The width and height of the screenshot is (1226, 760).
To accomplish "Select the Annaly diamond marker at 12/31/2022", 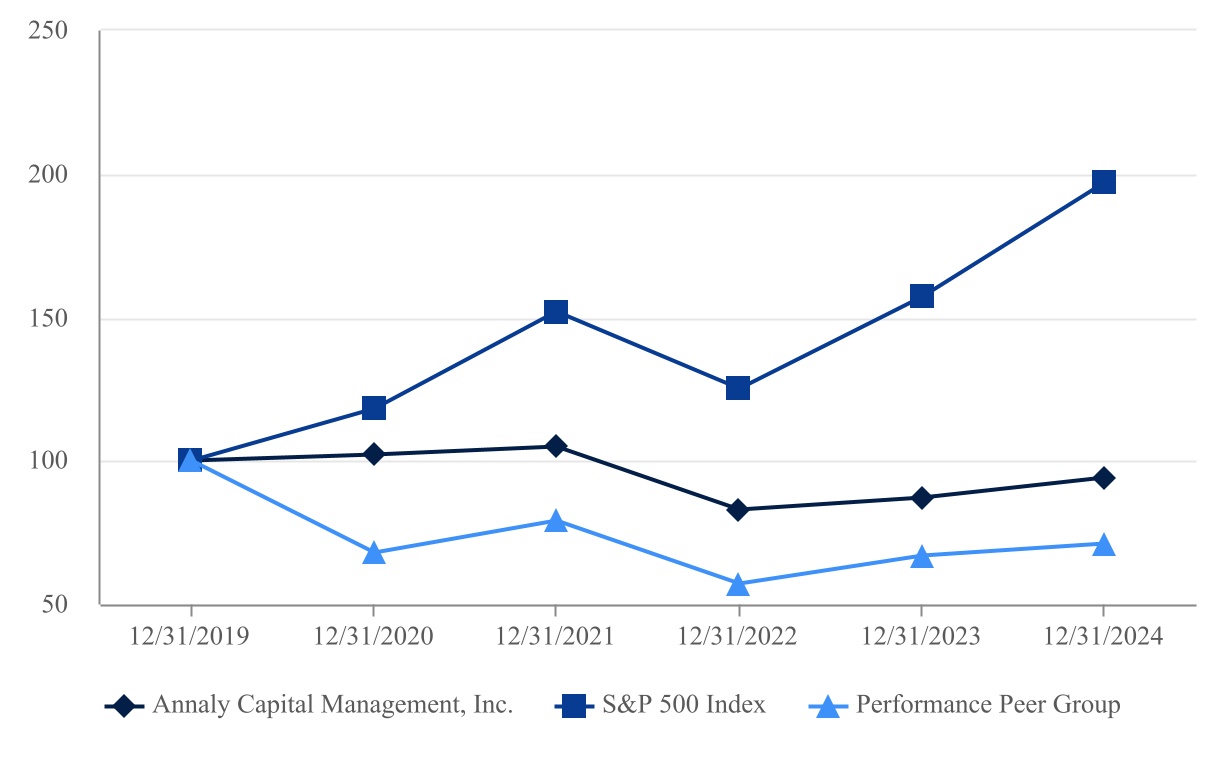I will coord(738,510).
